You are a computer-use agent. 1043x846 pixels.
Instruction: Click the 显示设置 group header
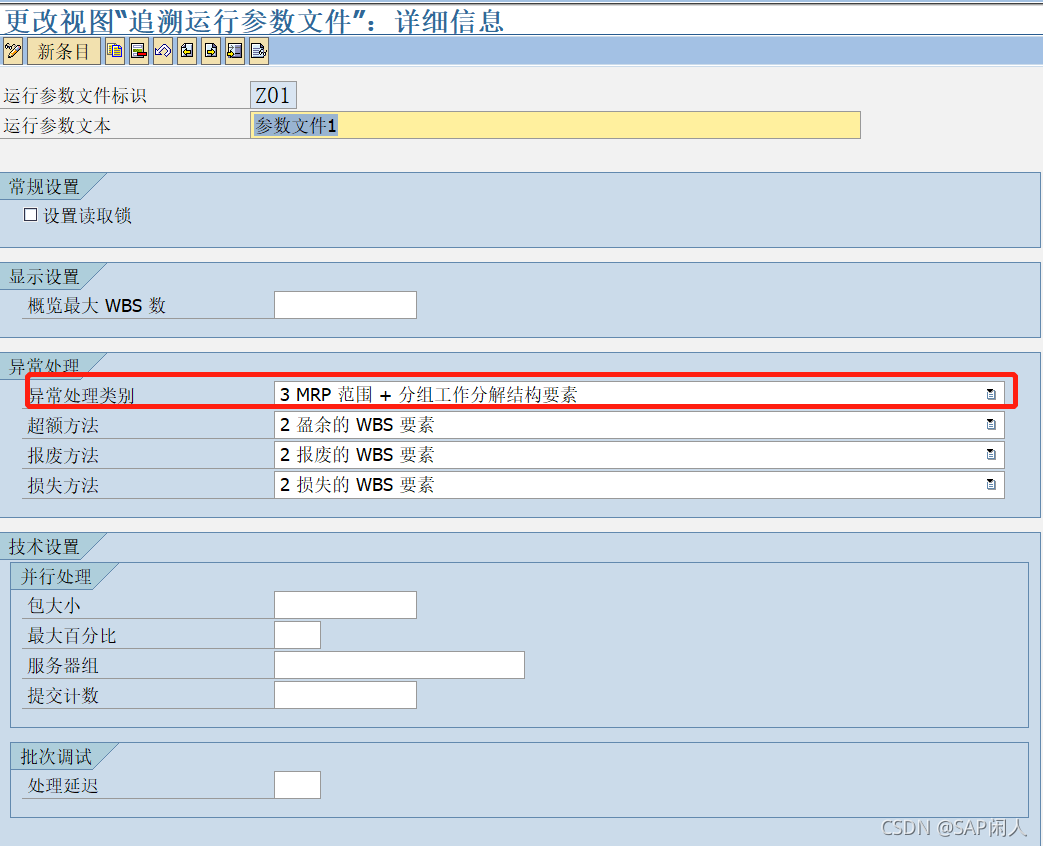pos(44,277)
